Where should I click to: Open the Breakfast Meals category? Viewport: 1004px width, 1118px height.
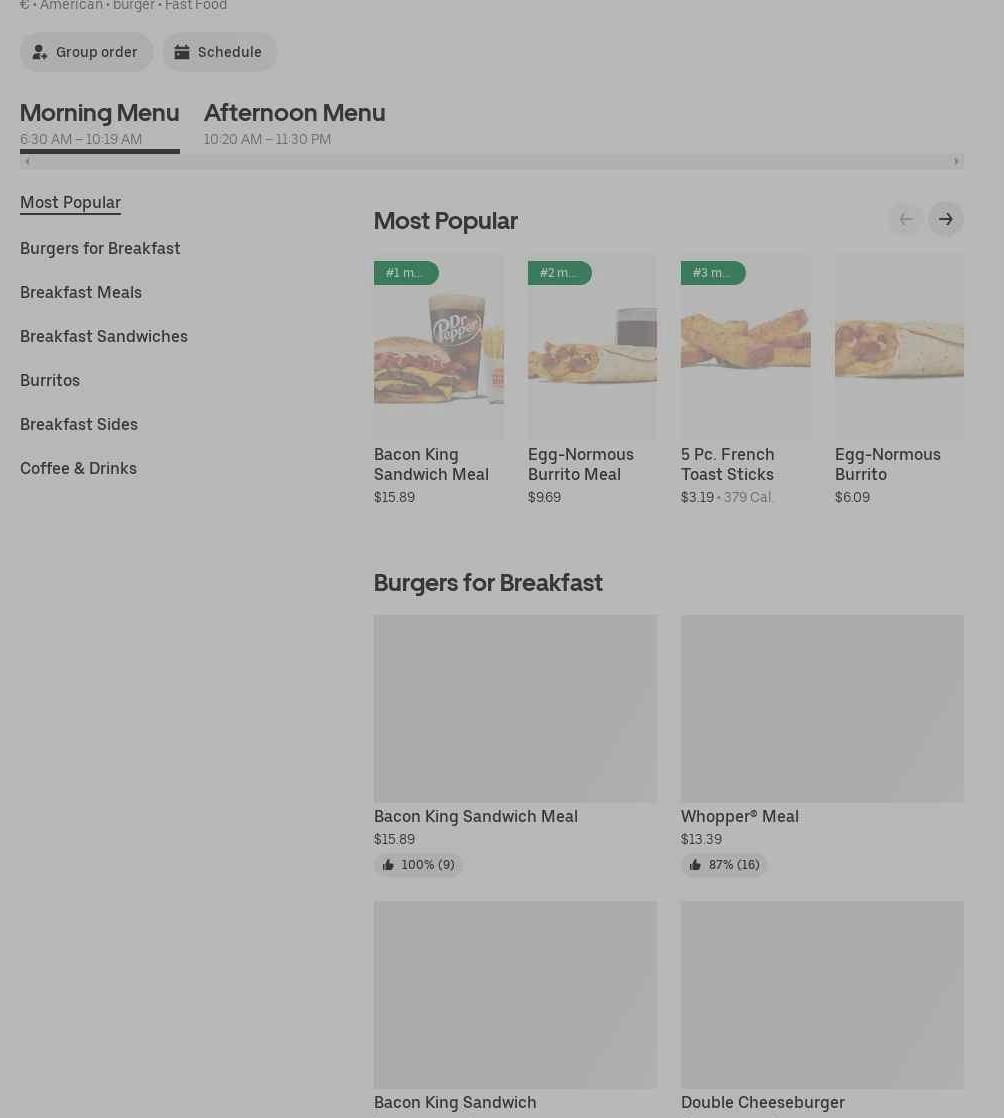pyautogui.click(x=81, y=292)
